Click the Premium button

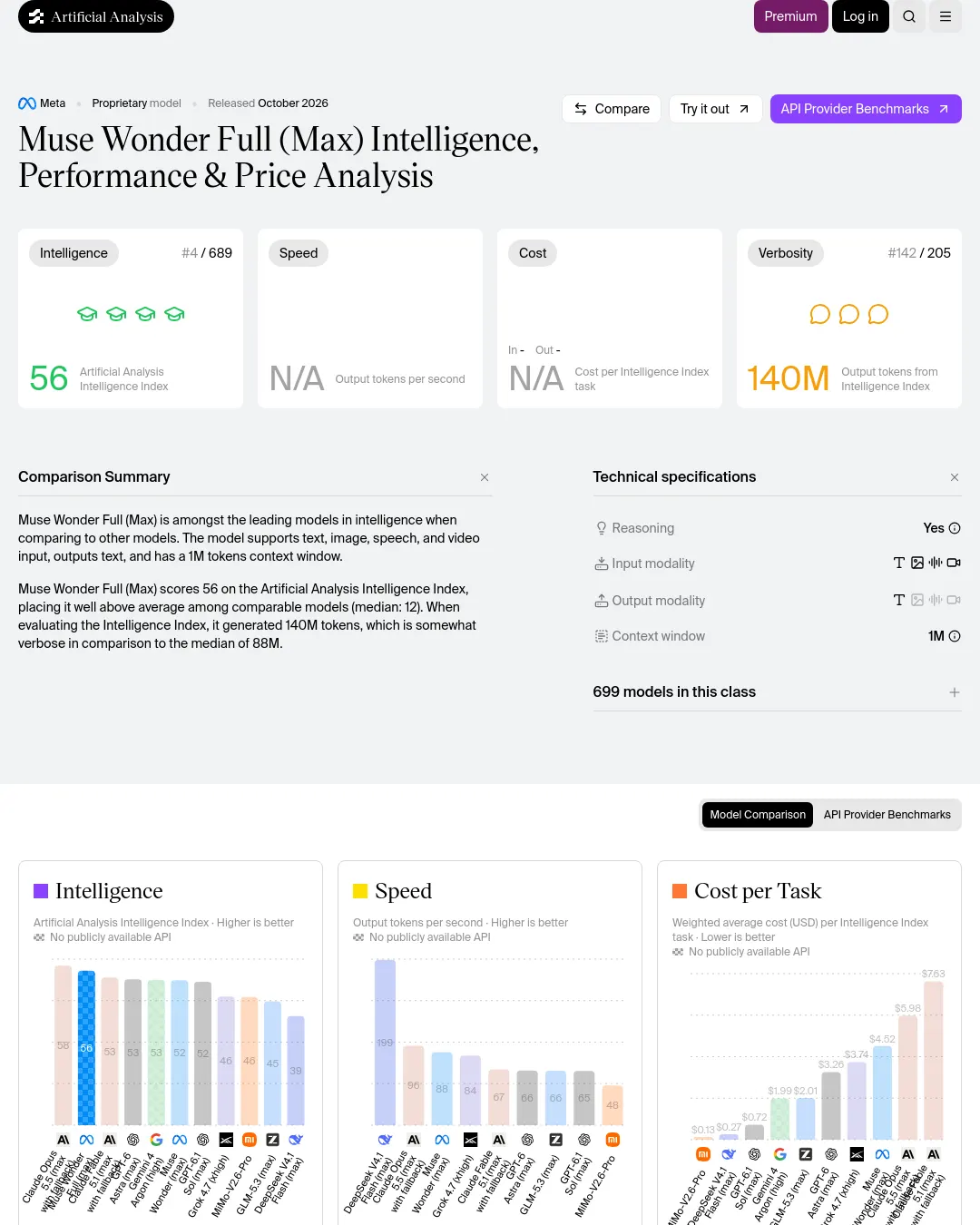coord(790,16)
